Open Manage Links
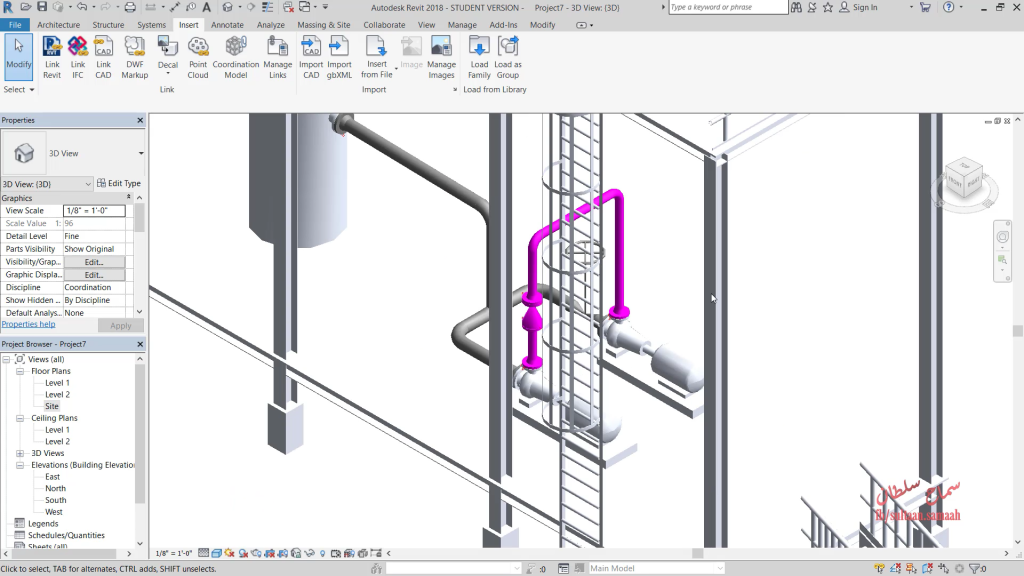Viewport: 1024px width, 576px height. [278, 57]
